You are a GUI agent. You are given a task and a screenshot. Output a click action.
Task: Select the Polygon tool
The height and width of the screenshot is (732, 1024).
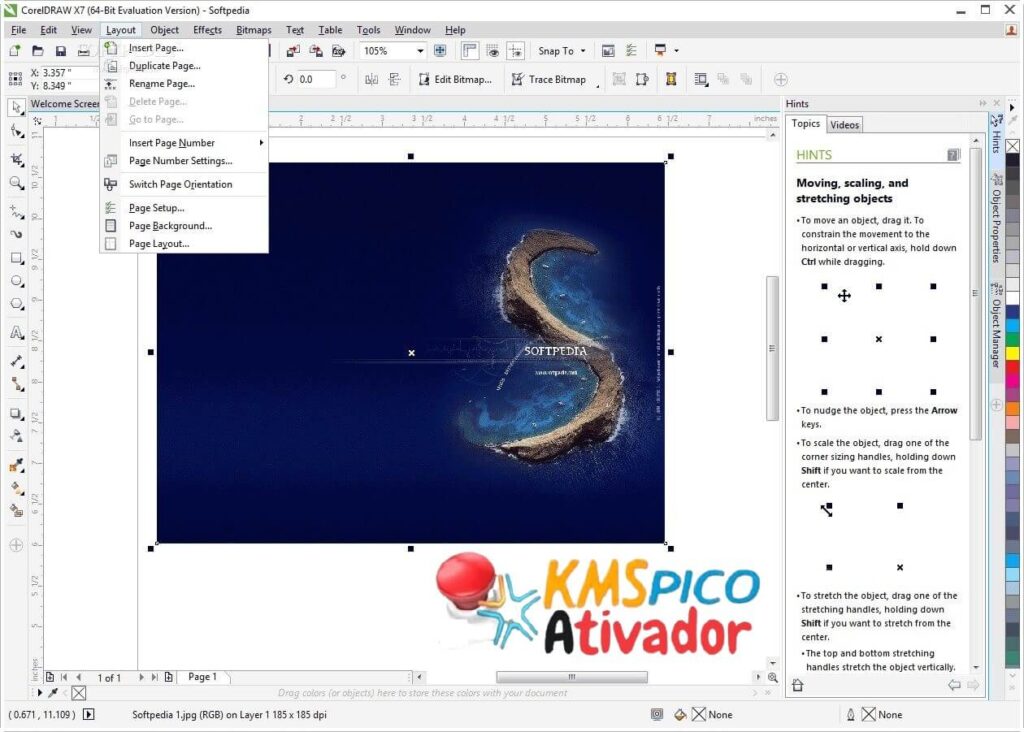coord(16,304)
